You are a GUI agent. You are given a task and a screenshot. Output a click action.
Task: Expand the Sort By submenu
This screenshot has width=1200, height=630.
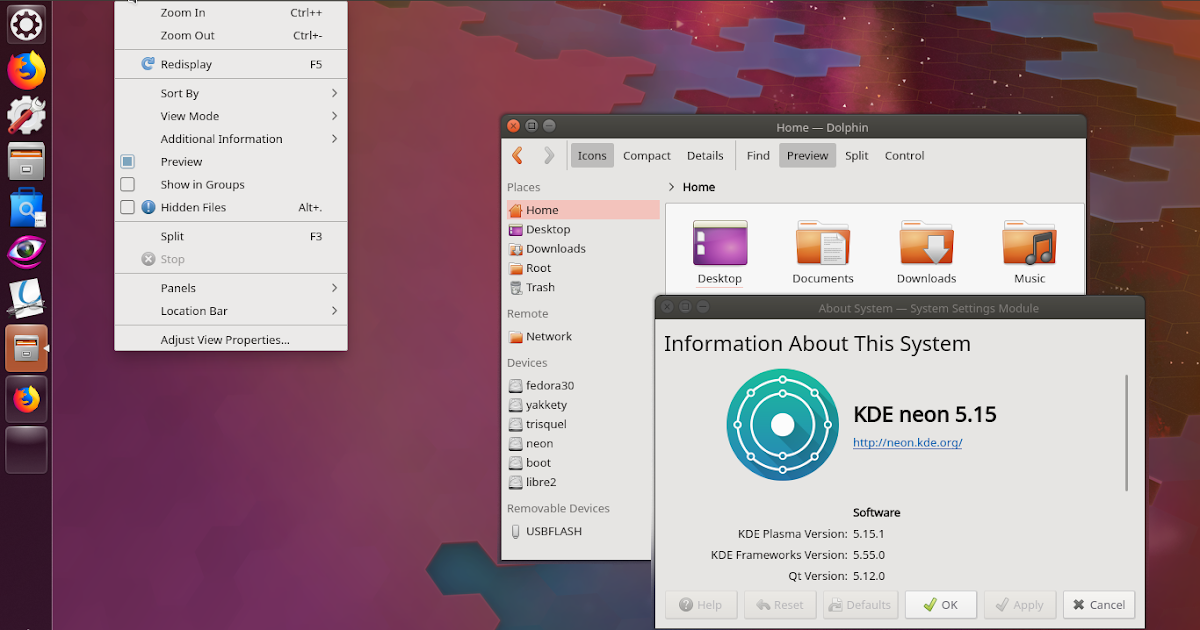click(x=180, y=93)
